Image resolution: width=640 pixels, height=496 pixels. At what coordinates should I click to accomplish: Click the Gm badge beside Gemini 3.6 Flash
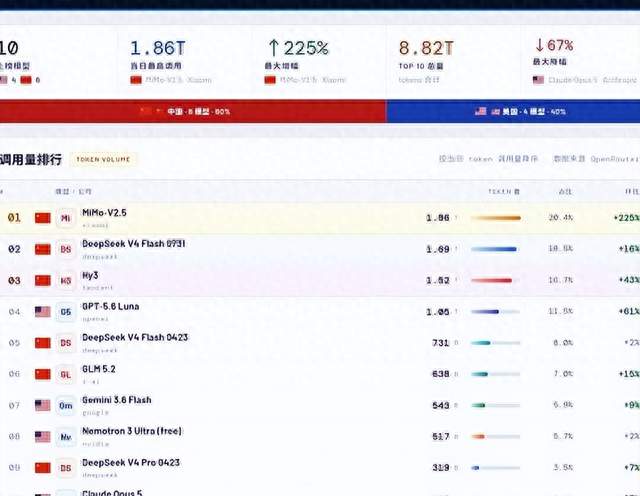pyautogui.click(x=65, y=406)
